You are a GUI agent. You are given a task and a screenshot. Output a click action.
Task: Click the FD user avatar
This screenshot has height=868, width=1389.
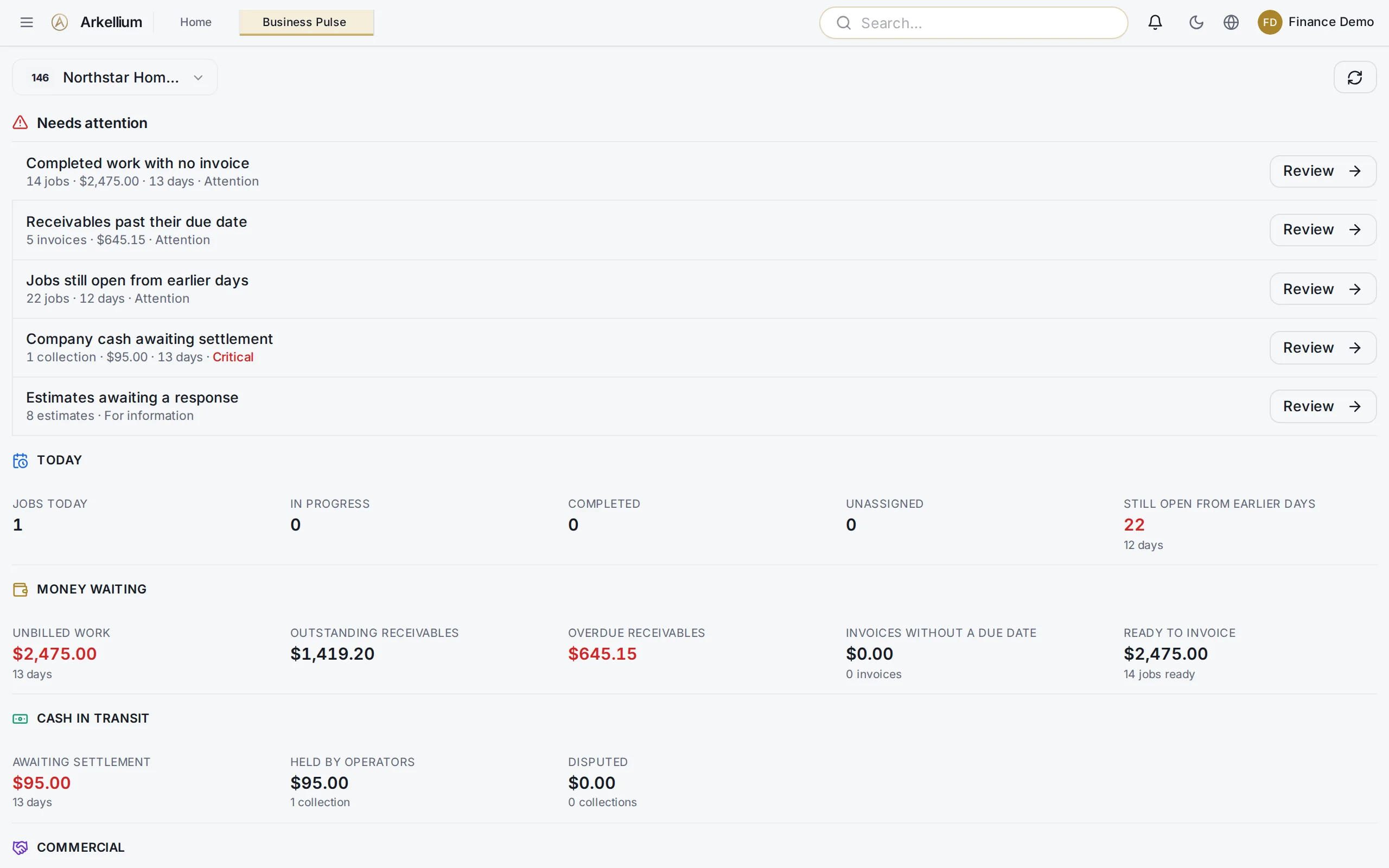pos(1270,22)
